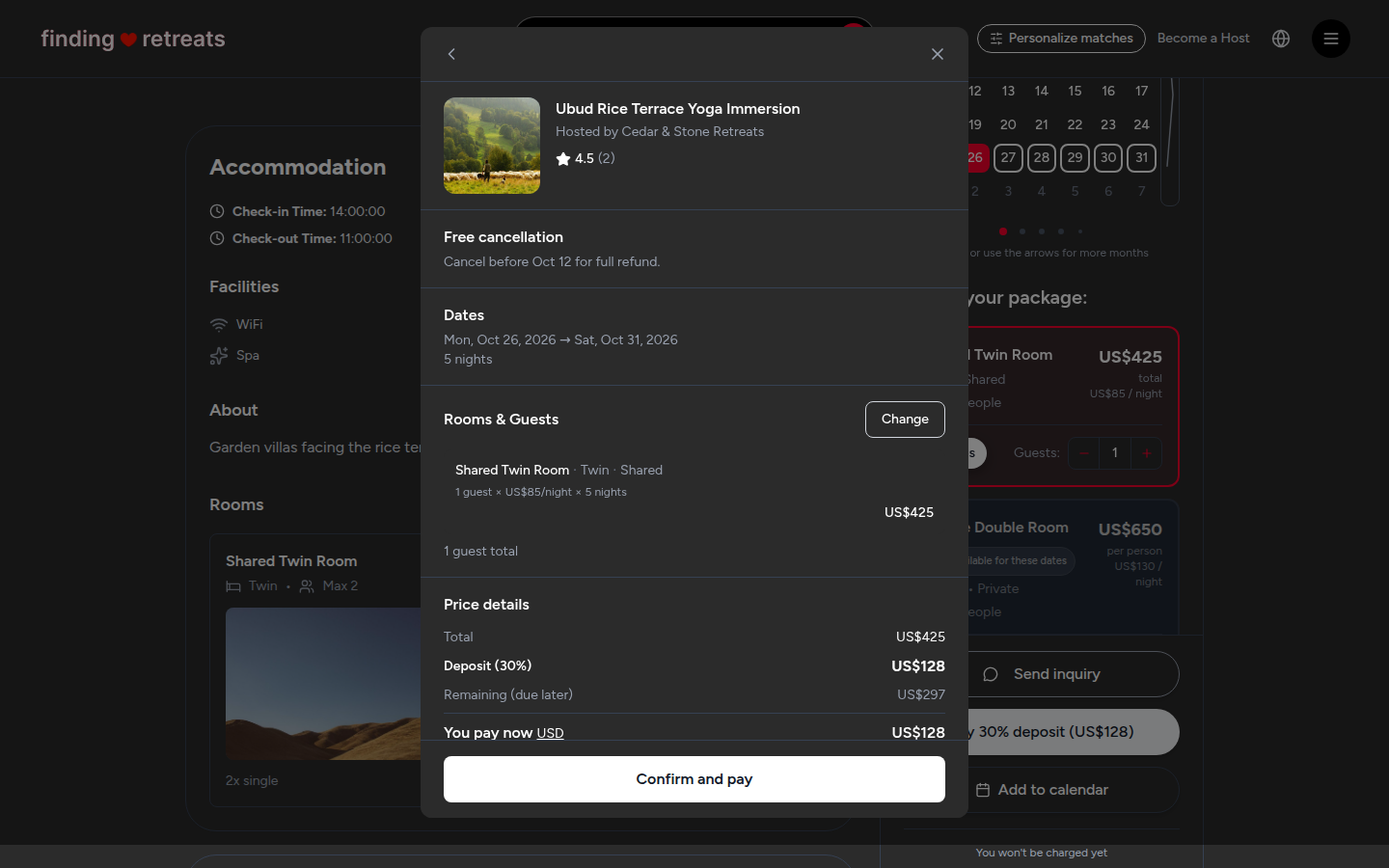1389x868 pixels.
Task: Select the Twin Room US$425 package card
Action: (1074, 407)
